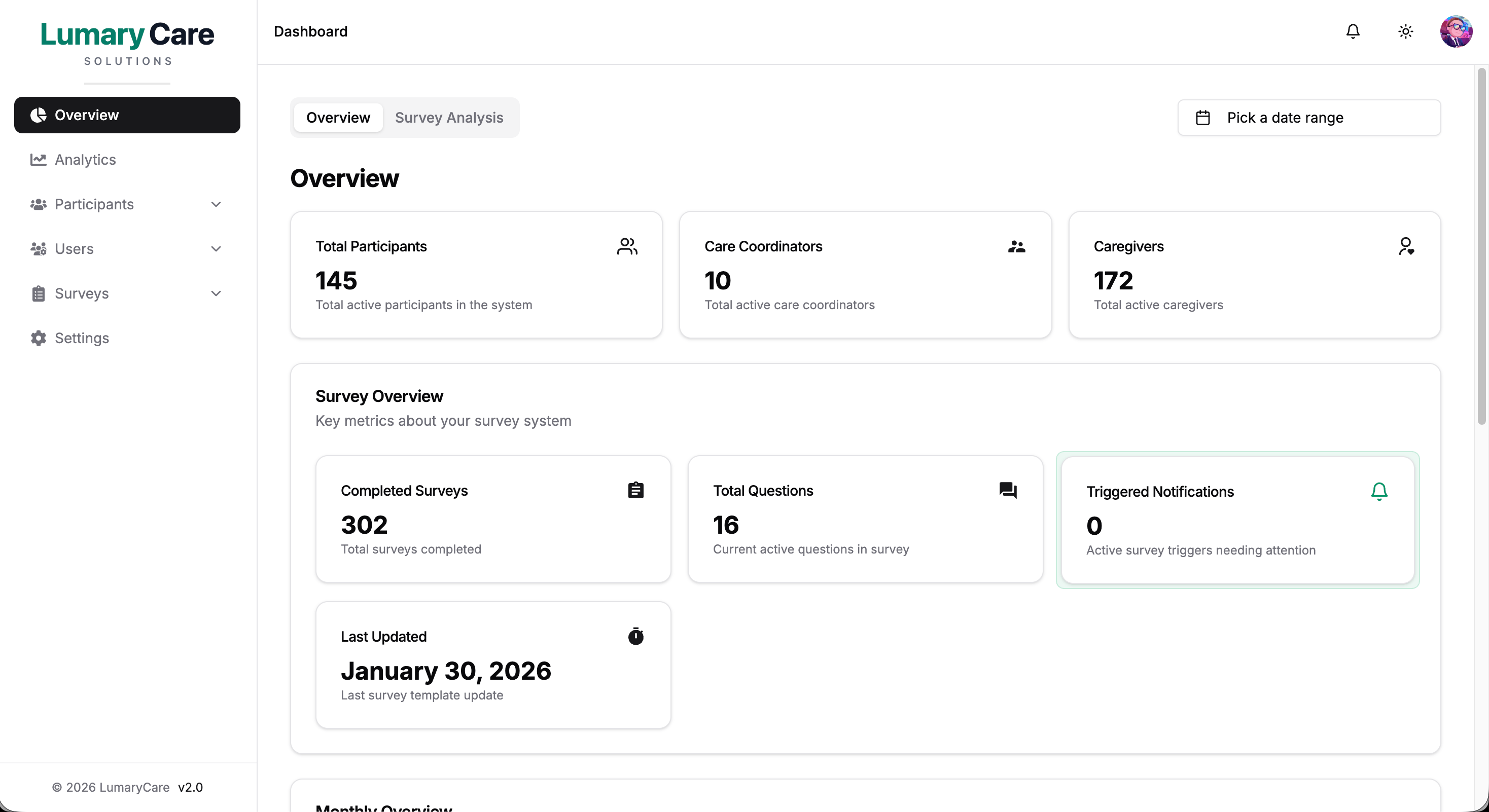The width and height of the screenshot is (1489, 812).
Task: Click the Pick a date range button
Action: 1309,117
